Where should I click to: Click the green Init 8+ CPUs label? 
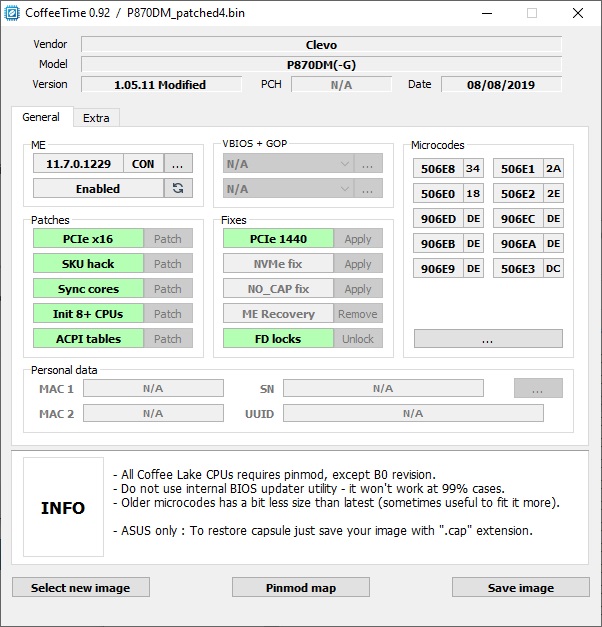(88, 314)
